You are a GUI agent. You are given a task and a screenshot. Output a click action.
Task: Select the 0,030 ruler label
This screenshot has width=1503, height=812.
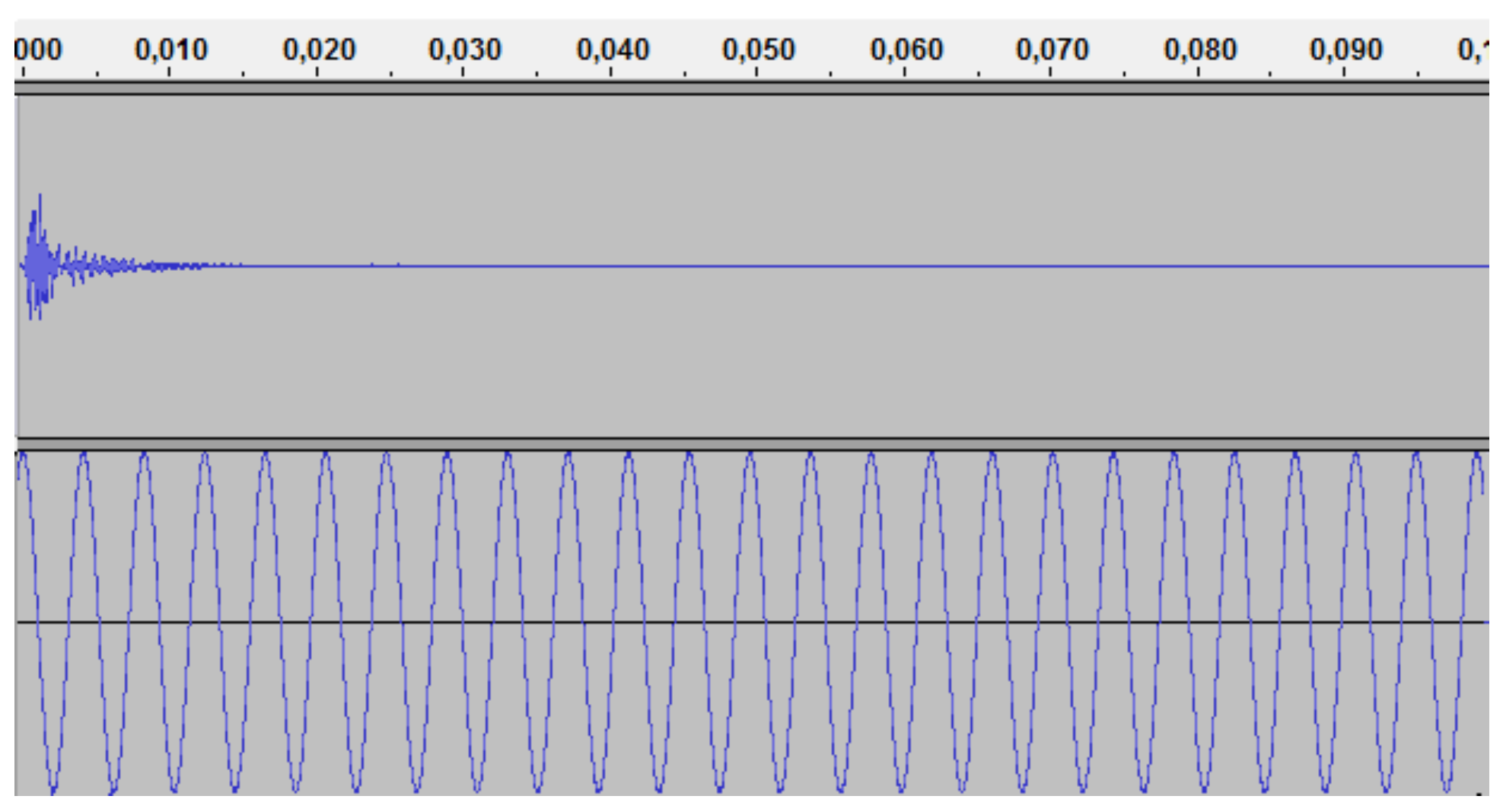point(464,50)
